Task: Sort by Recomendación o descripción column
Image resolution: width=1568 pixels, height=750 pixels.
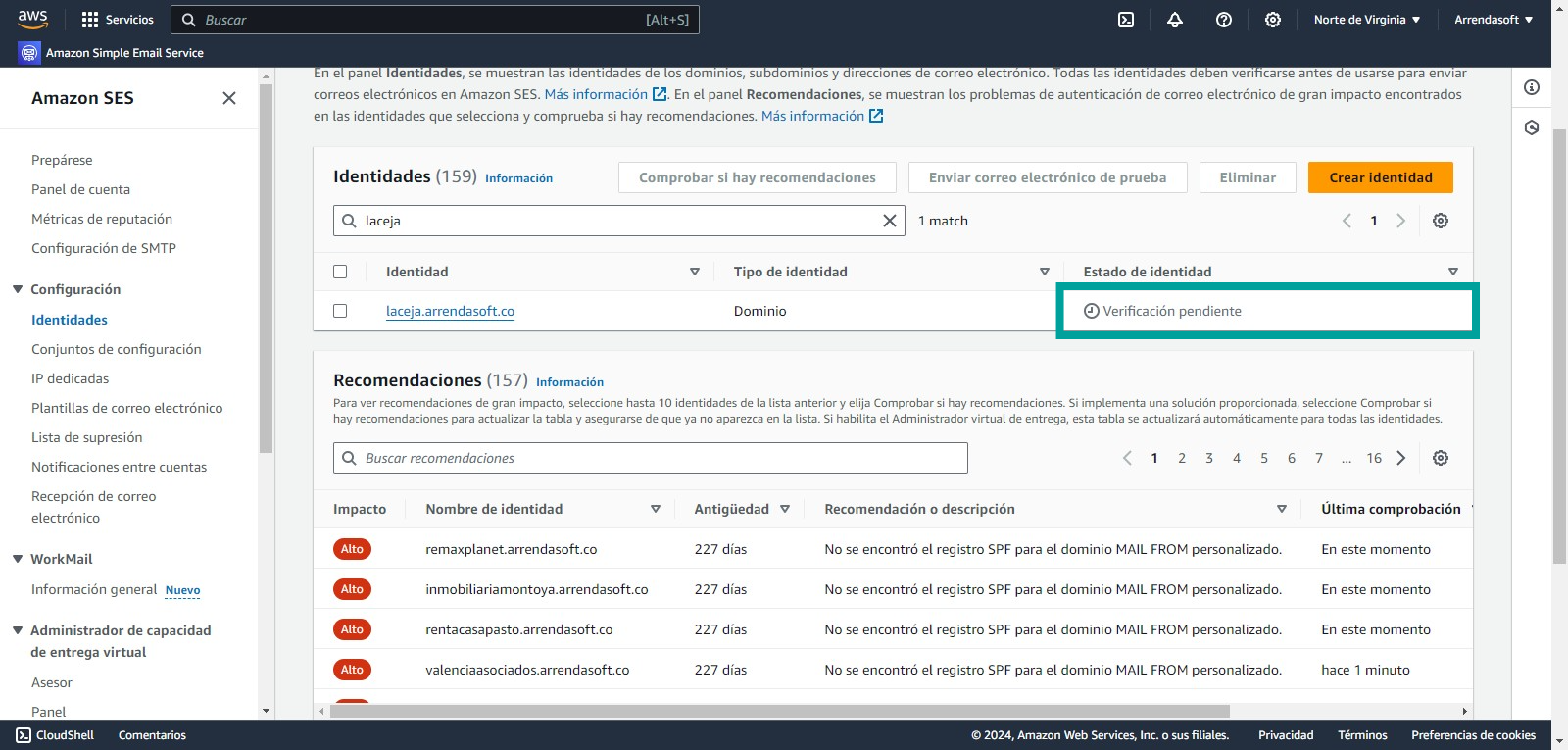Action: pyautogui.click(x=1282, y=509)
